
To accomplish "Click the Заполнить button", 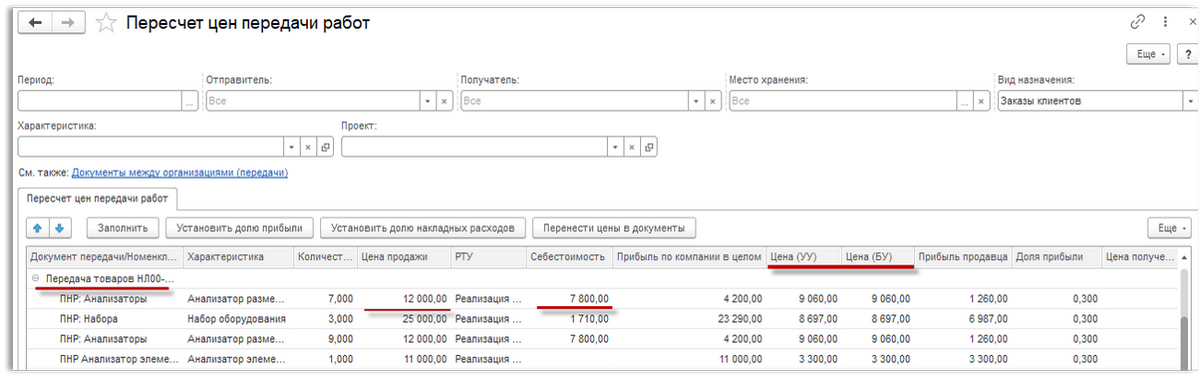I will (x=123, y=228).
